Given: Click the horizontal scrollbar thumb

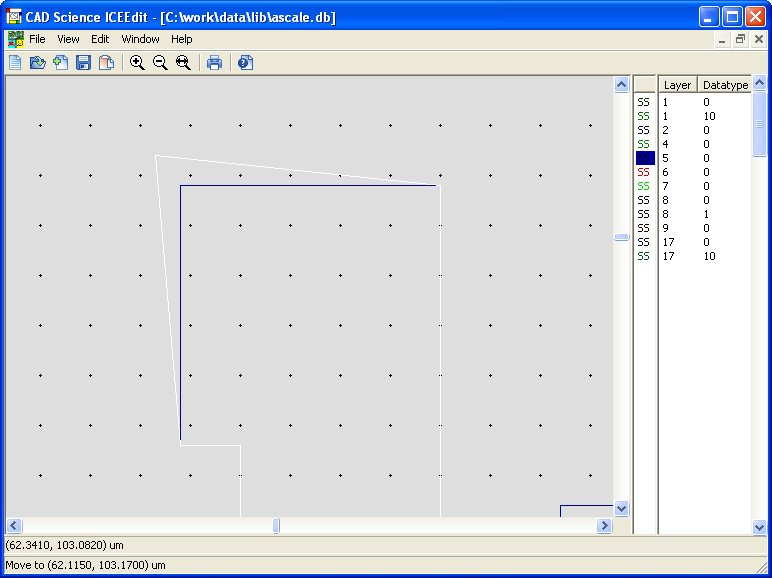Looking at the screenshot, I should click(276, 526).
